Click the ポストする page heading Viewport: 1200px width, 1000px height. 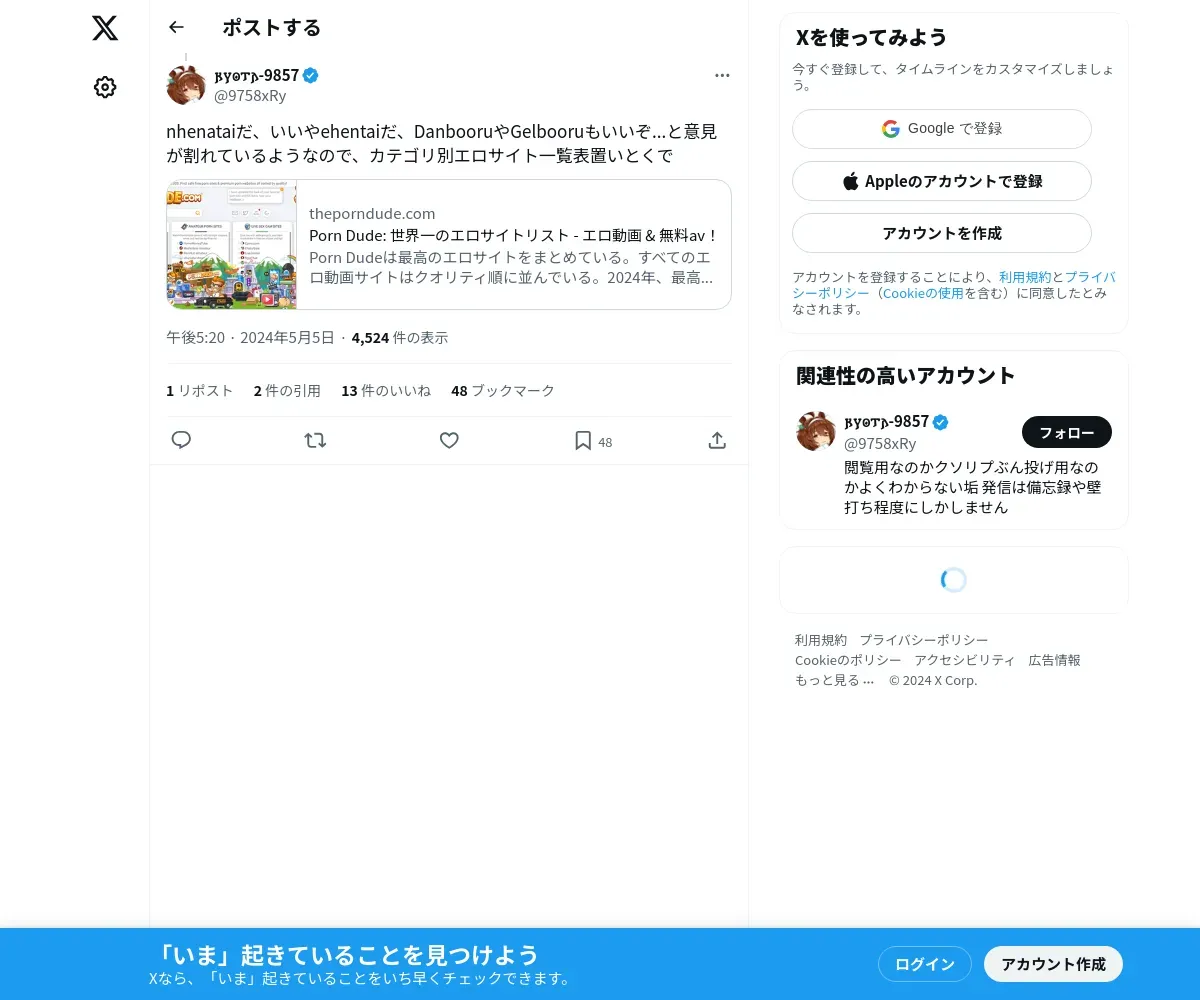point(272,28)
